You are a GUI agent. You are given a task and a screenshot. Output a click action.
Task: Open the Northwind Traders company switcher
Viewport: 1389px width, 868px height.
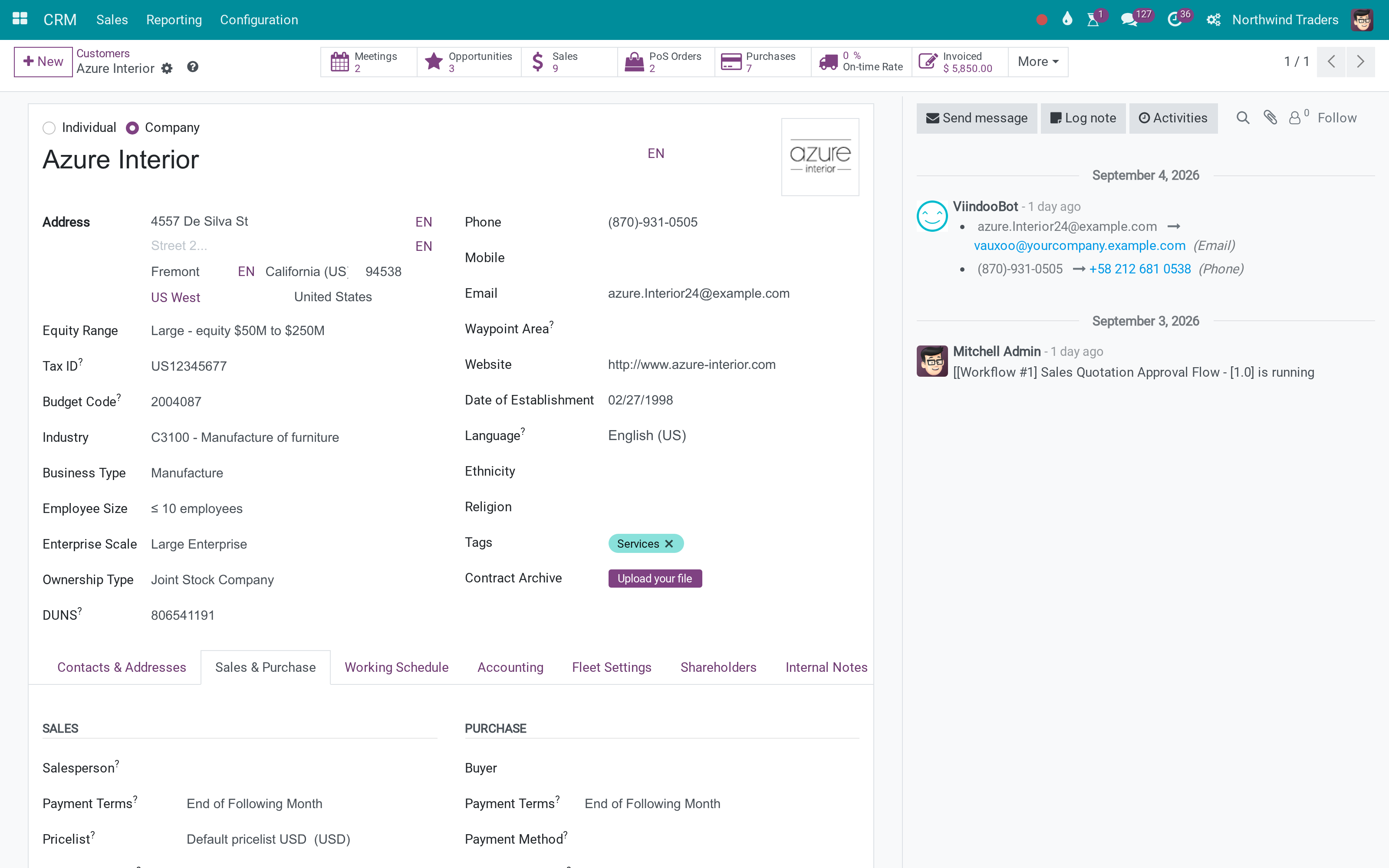point(1285,20)
